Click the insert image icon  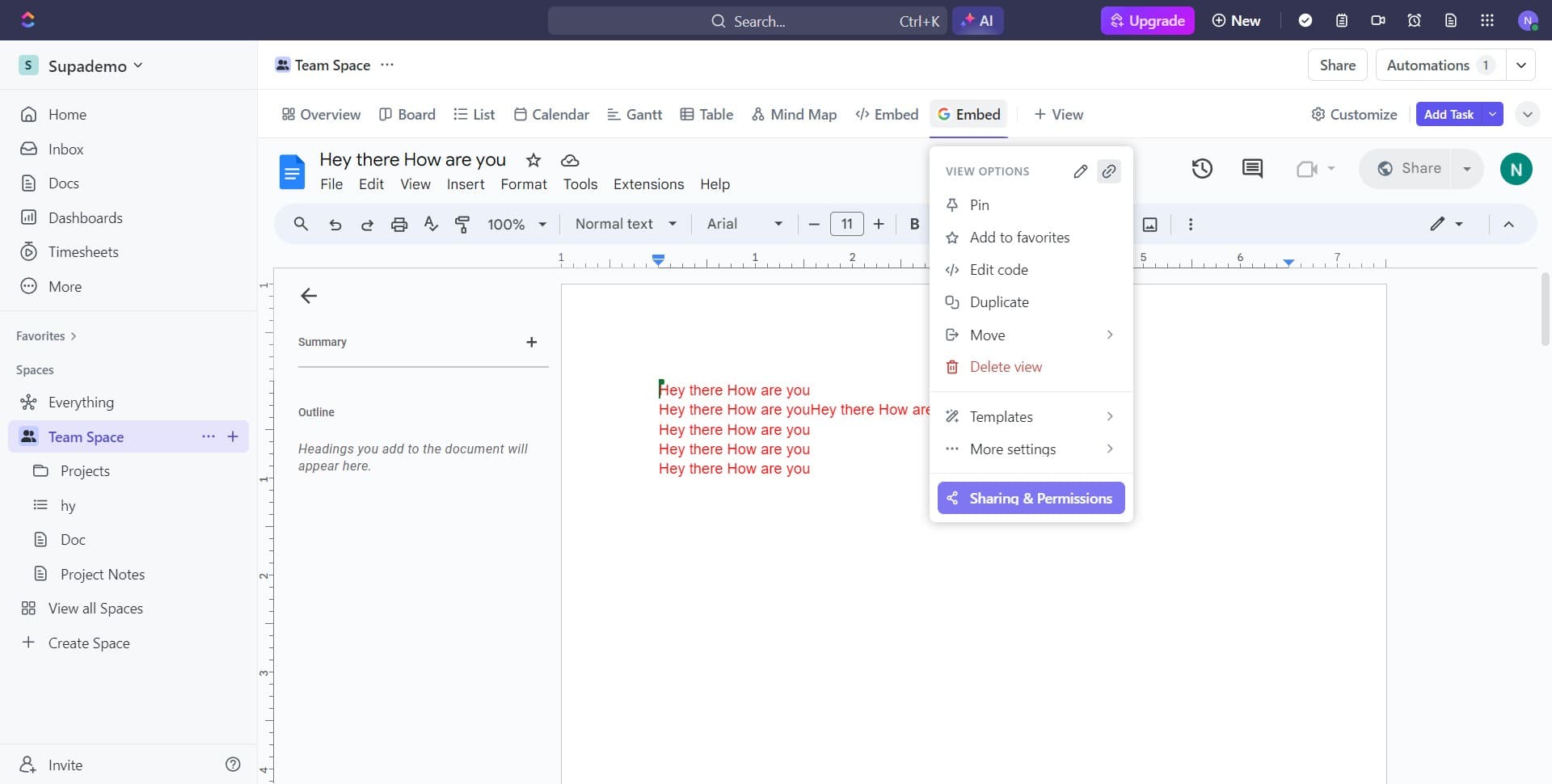pos(1149,225)
